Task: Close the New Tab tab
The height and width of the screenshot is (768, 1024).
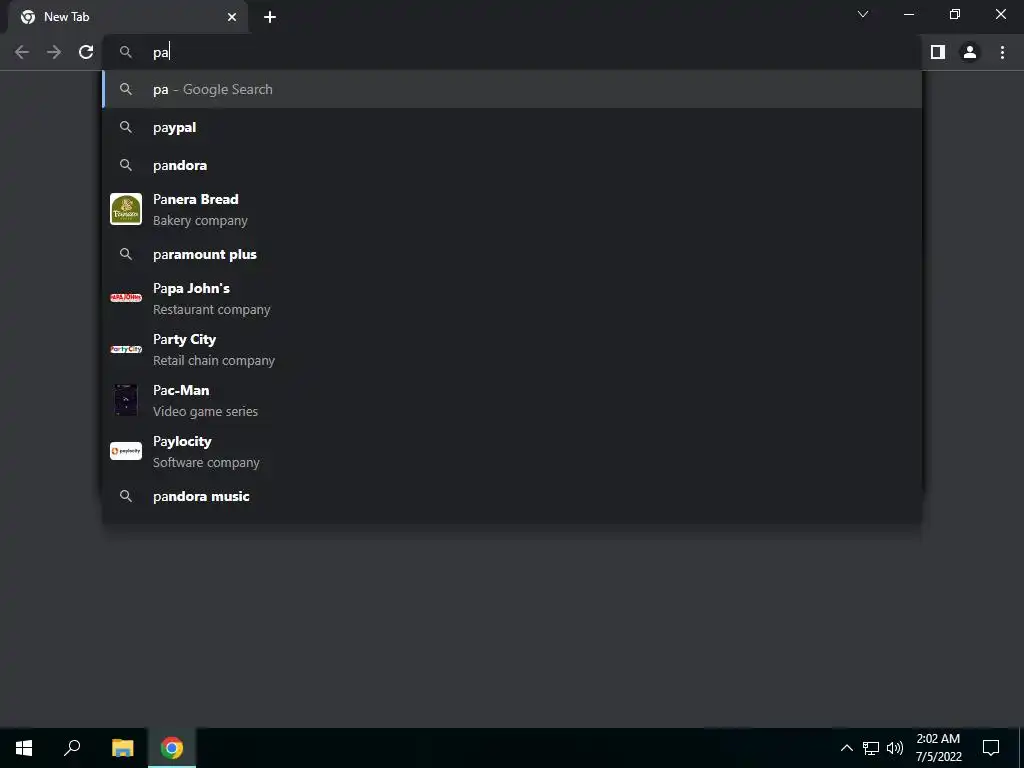Action: (232, 17)
